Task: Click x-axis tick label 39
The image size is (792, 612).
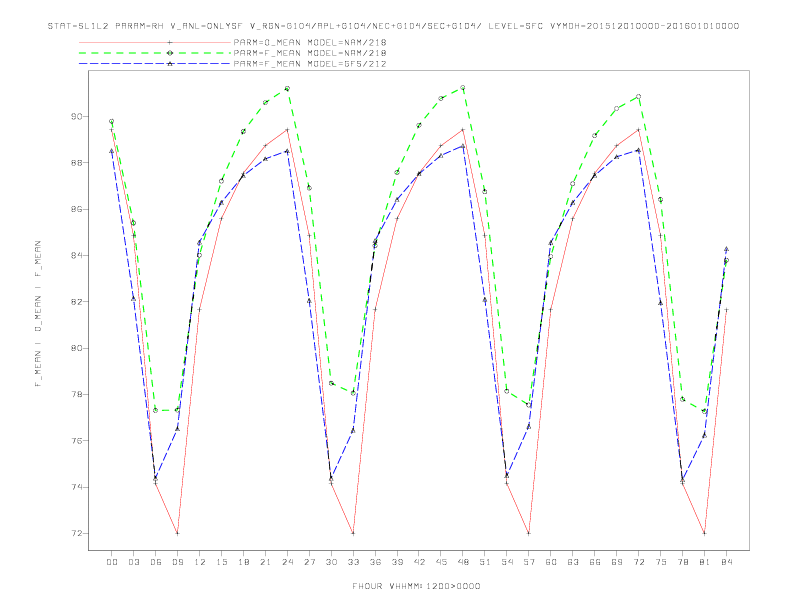Action: [398, 562]
